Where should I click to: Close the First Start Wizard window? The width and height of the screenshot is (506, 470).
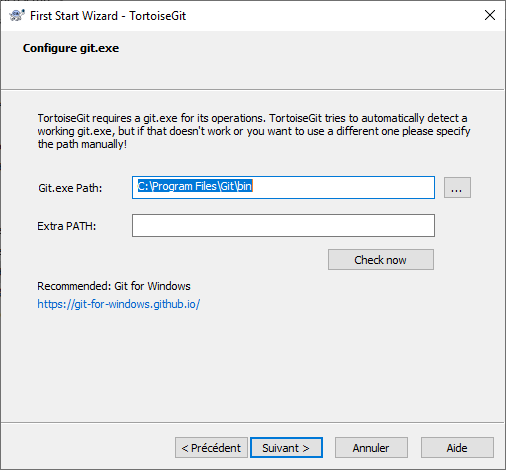490,15
